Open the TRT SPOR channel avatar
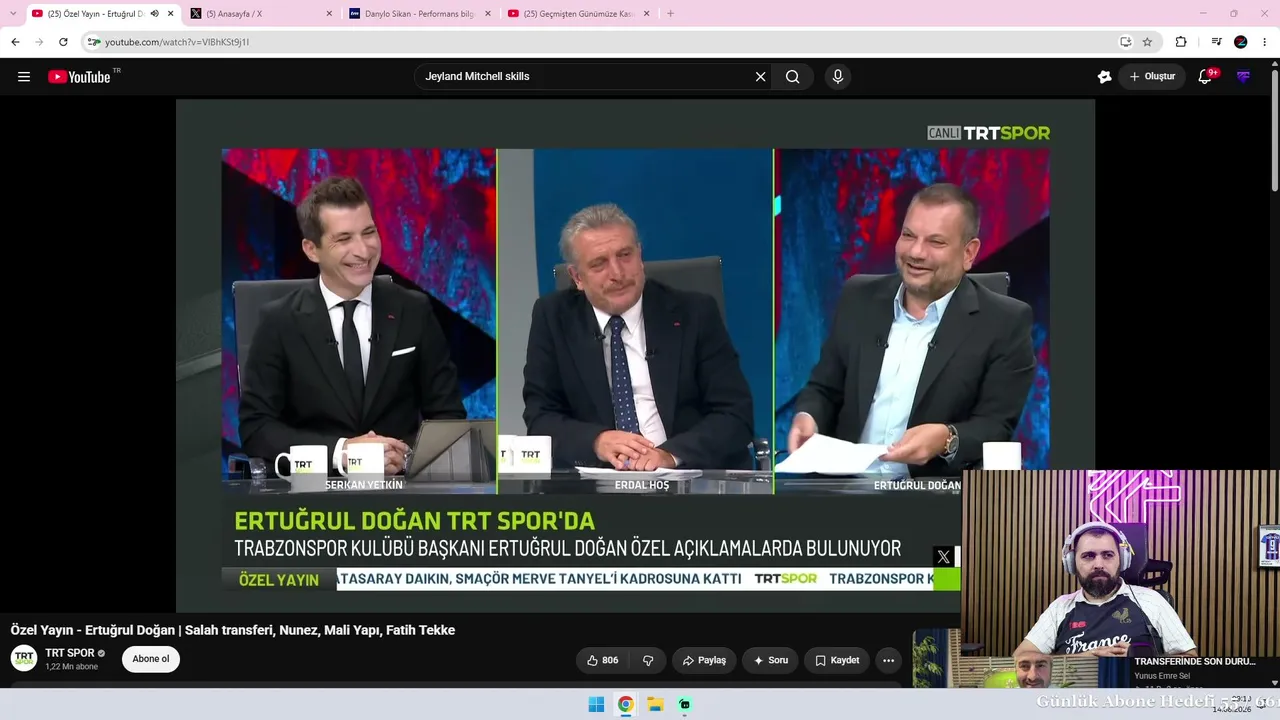Viewport: 1280px width, 720px height. [24, 658]
